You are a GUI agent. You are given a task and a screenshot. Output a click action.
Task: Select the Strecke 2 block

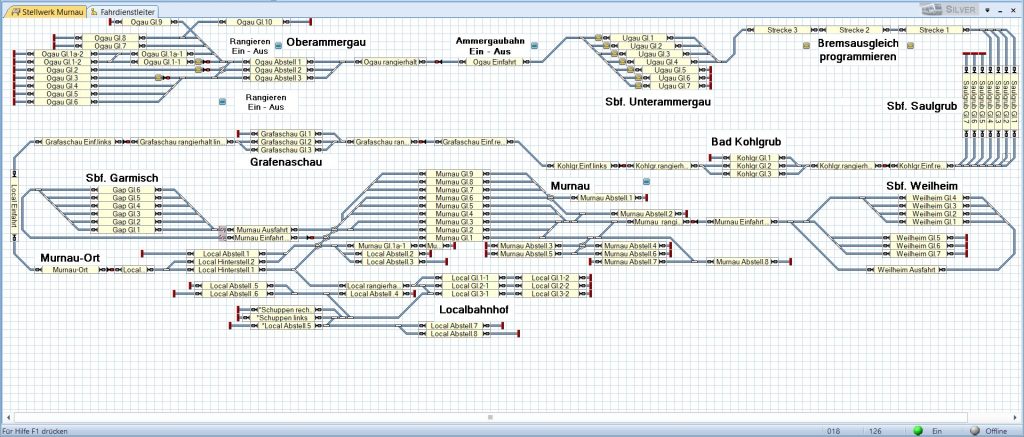point(854,30)
